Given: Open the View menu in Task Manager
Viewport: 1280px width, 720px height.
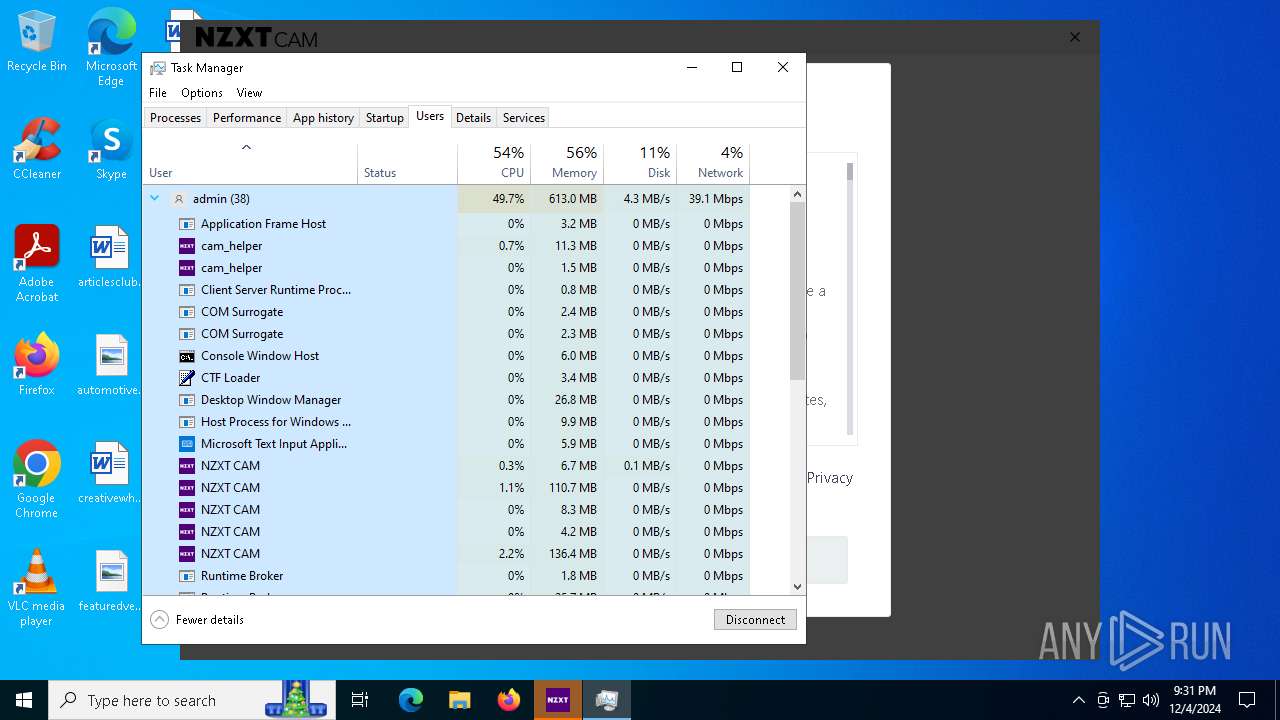Looking at the screenshot, I should tap(249, 93).
